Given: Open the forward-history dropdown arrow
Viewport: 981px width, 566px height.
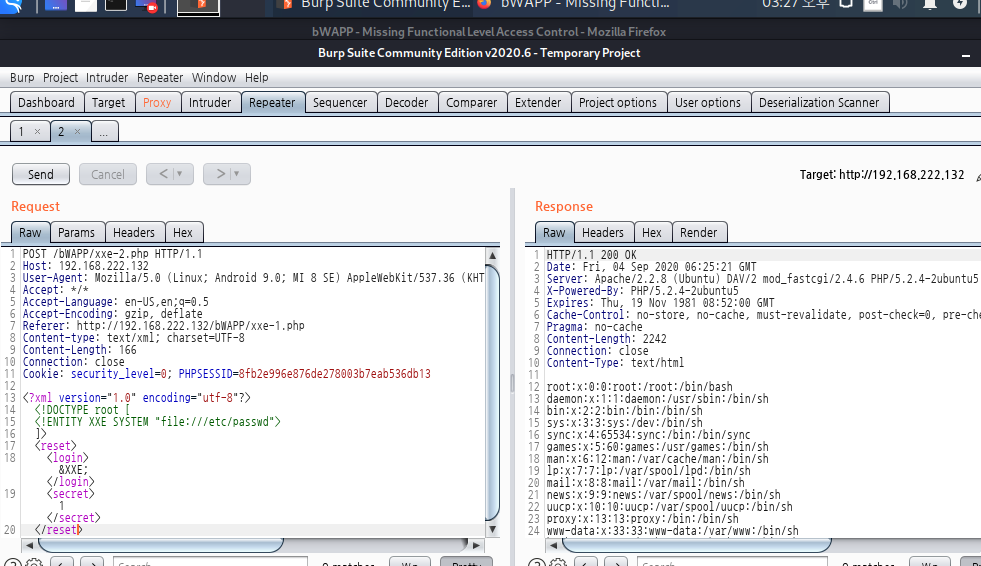Looking at the screenshot, I should click(x=236, y=174).
